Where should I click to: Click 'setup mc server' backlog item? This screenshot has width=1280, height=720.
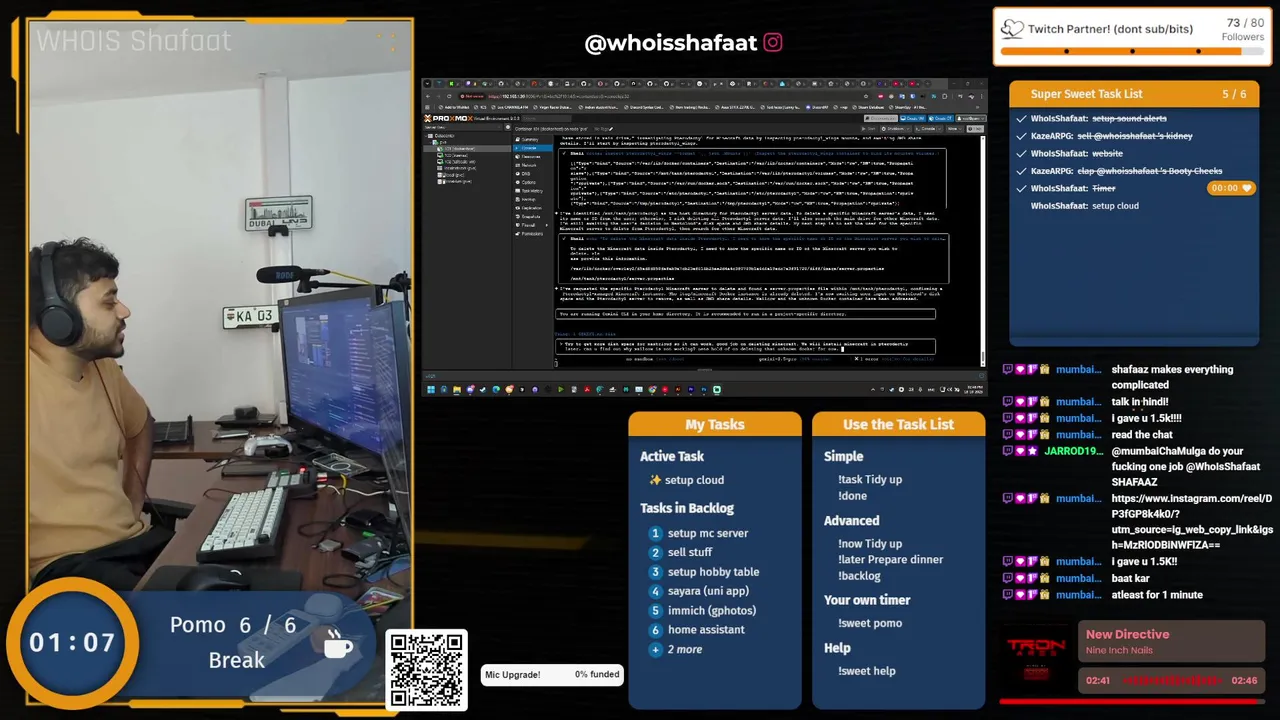tap(708, 533)
